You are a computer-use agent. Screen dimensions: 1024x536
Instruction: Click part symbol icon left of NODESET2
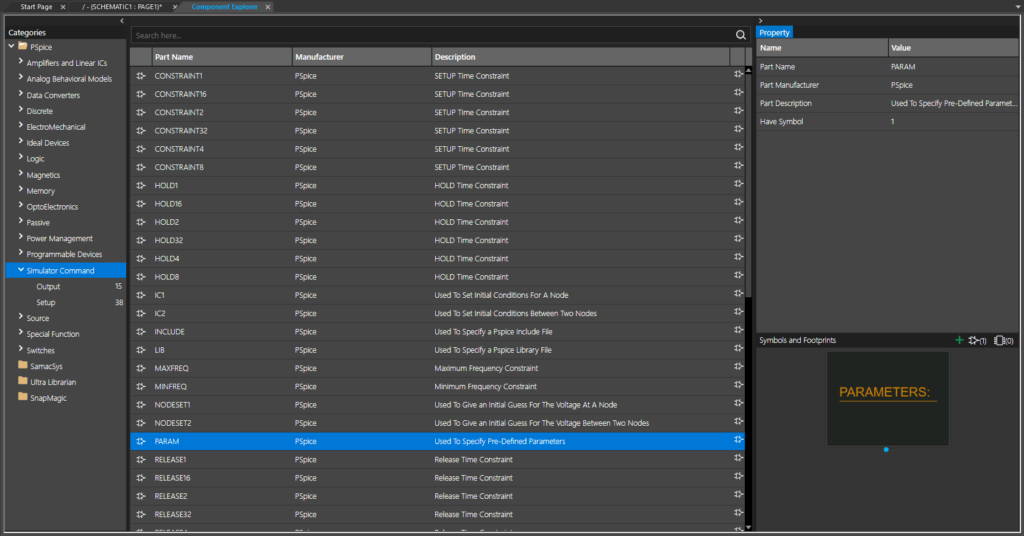click(140, 423)
